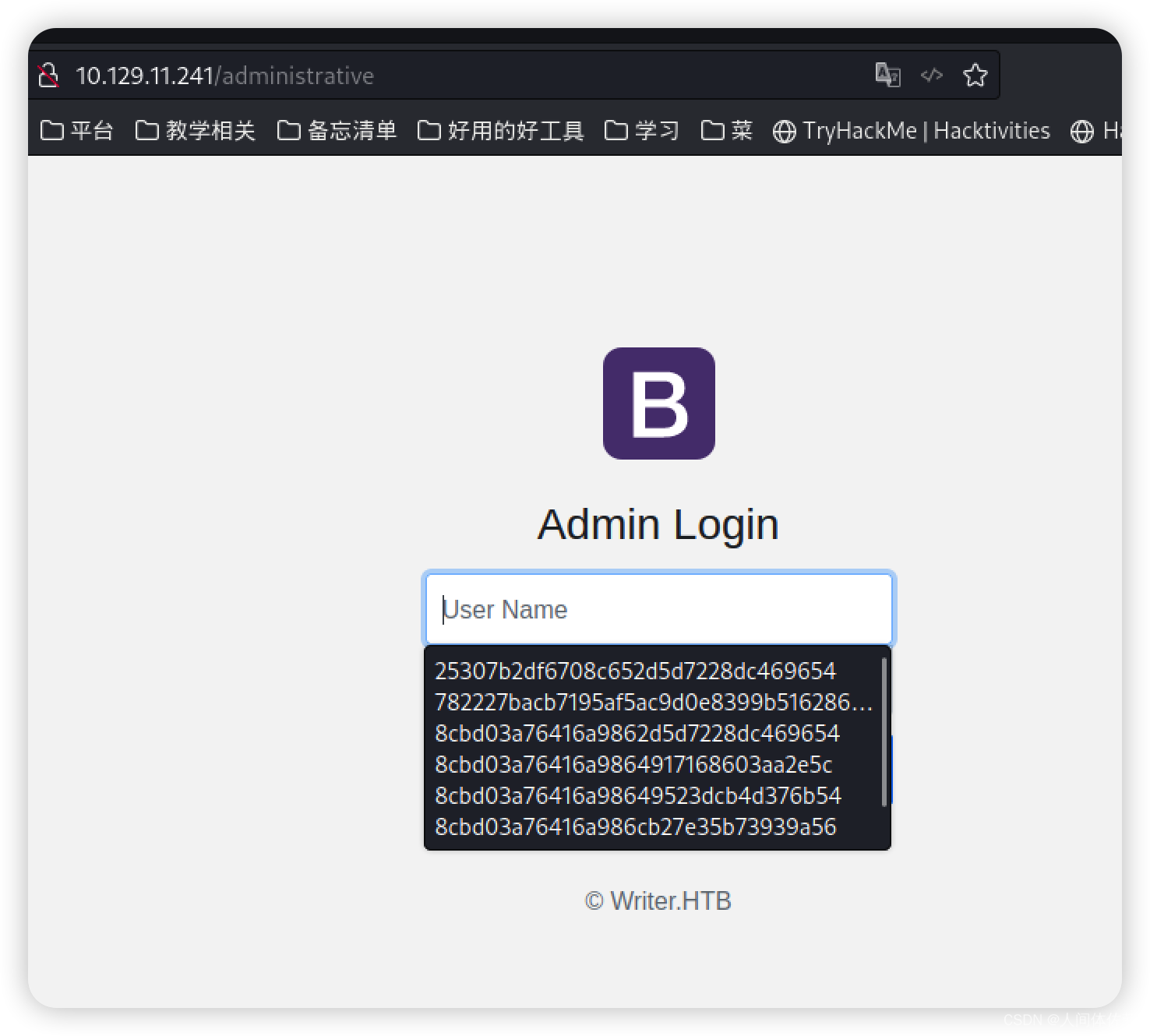Open the 菜 bookmark folder
1150x1036 pixels.
[x=726, y=130]
